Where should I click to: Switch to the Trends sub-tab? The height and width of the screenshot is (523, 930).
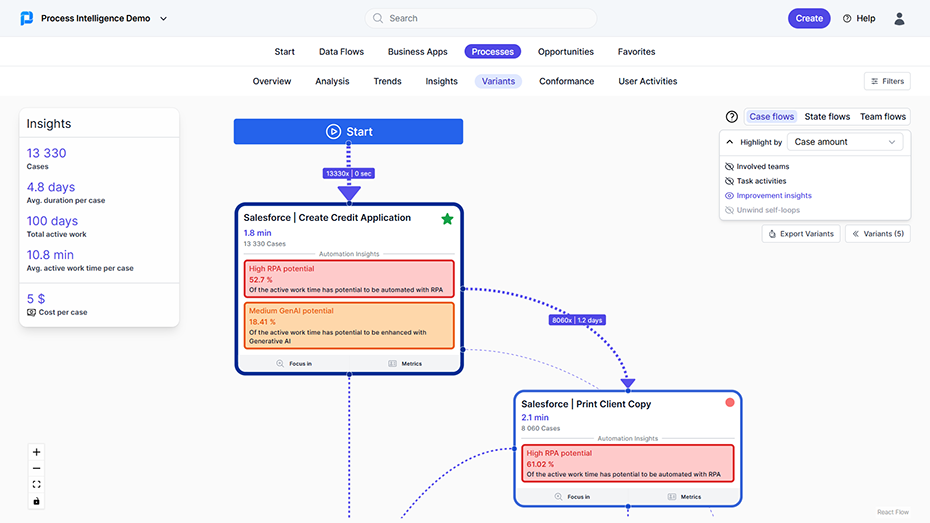(387, 81)
